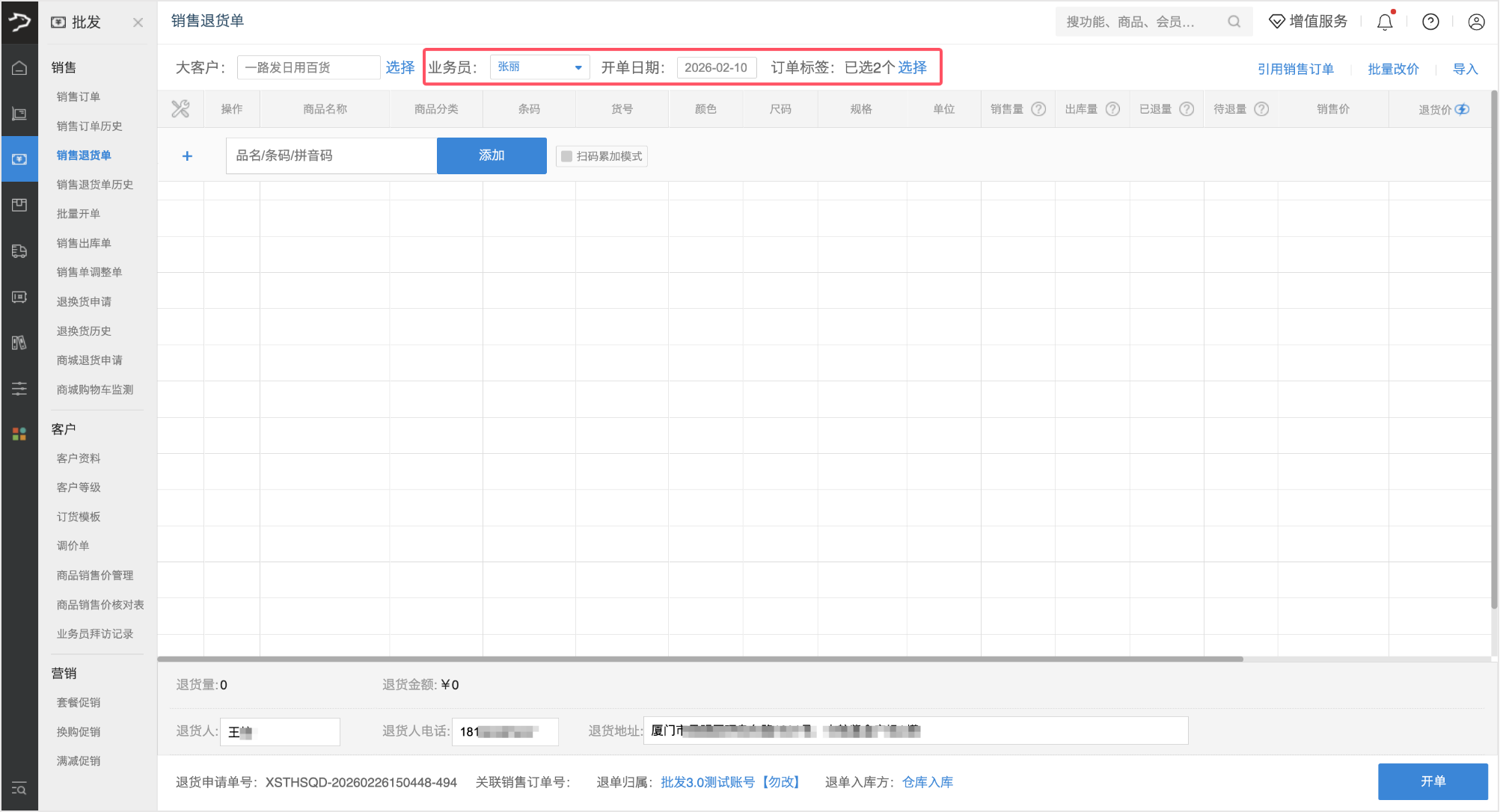This screenshot has width=1500, height=812.
Task: Click the wrench column-settings icon in table header
Action: pos(180,108)
